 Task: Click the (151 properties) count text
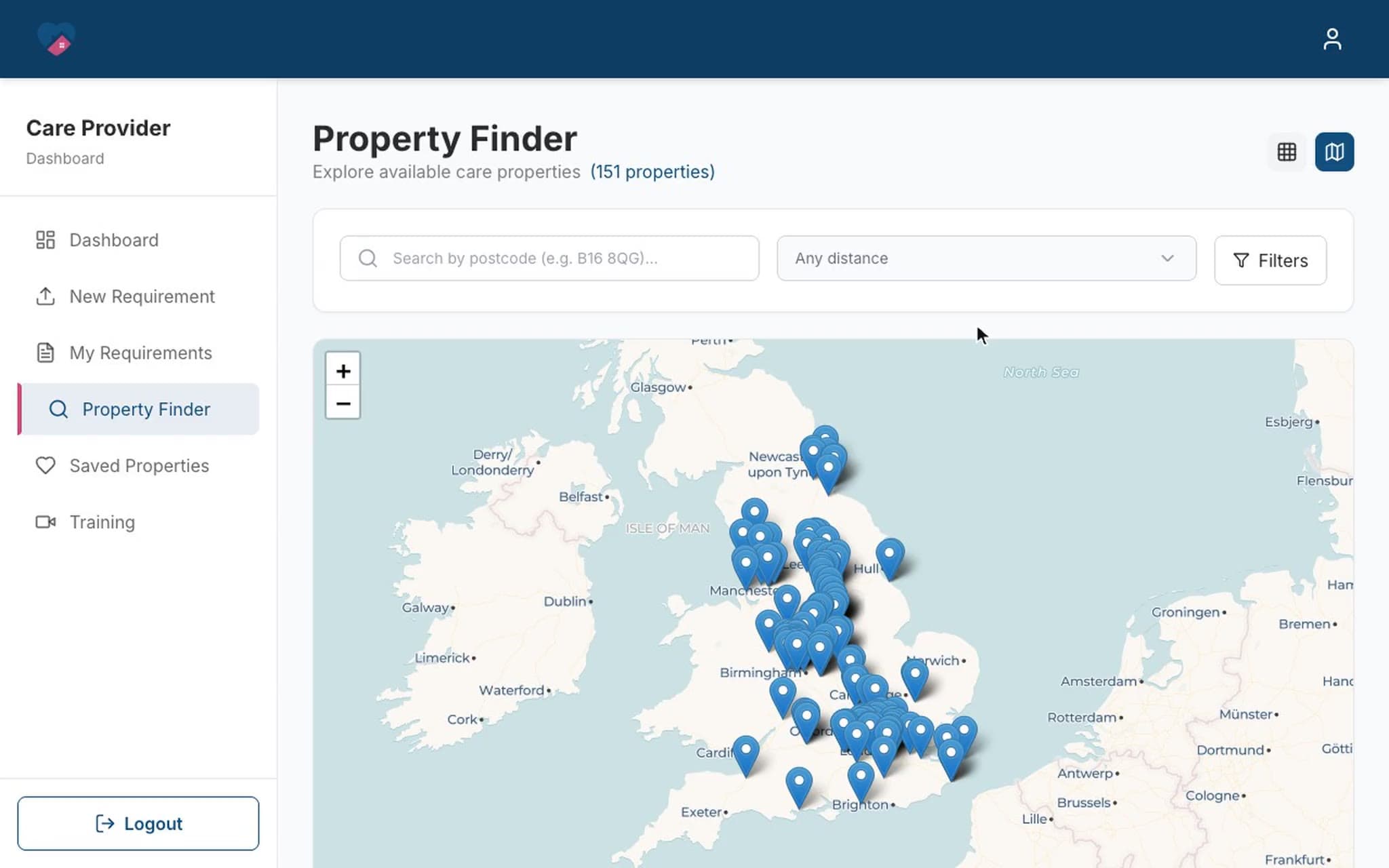click(652, 172)
